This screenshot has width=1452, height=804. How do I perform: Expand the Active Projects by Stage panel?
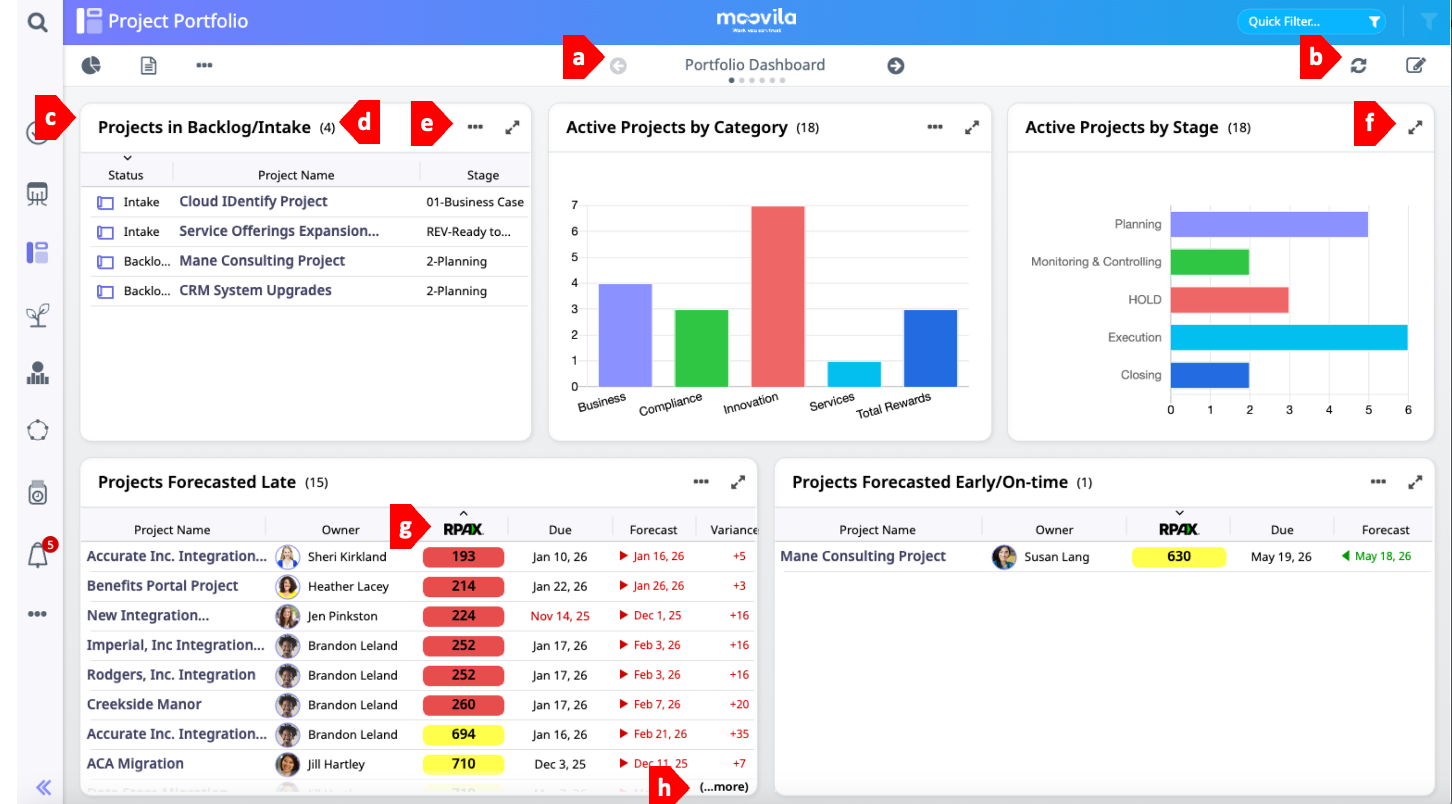click(1415, 128)
